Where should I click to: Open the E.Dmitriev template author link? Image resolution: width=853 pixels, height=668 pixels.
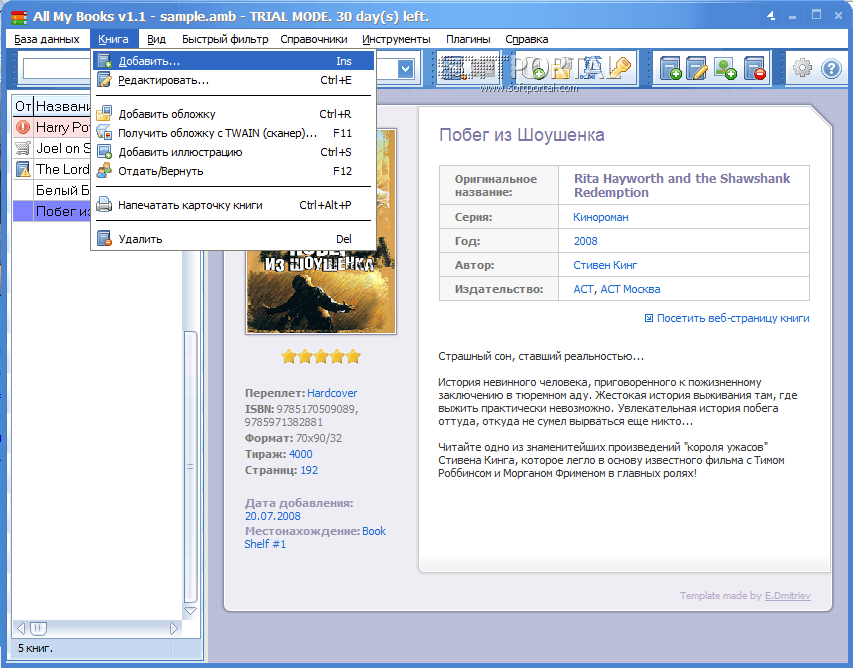point(788,596)
